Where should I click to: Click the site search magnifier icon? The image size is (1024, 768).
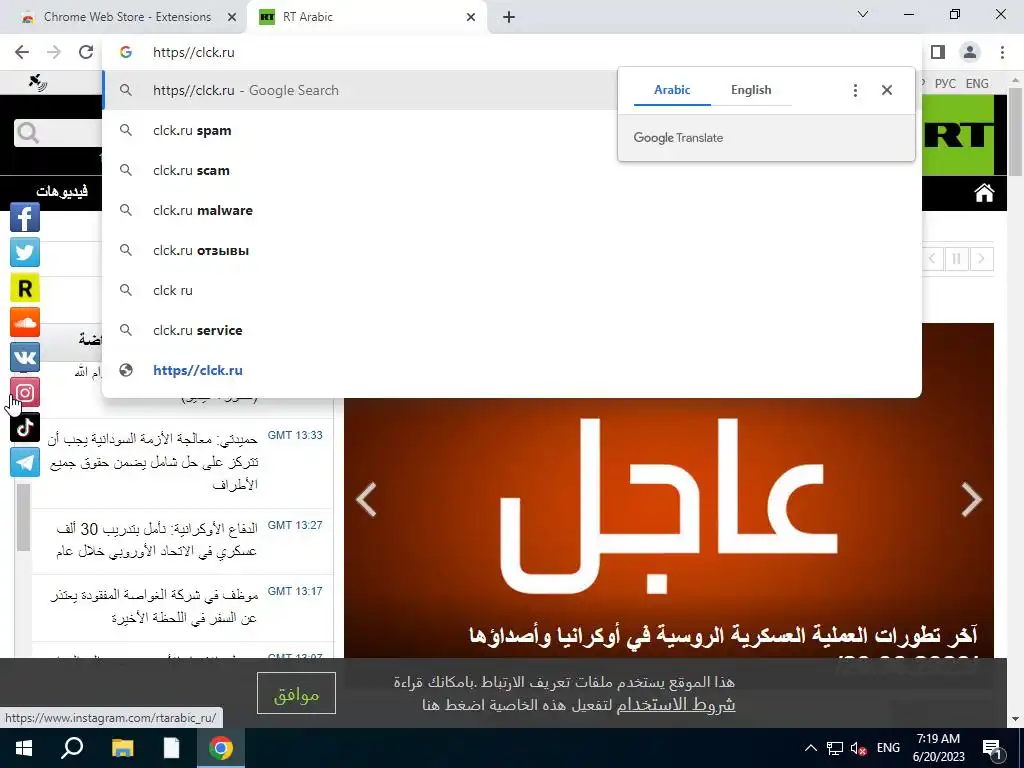pos(28,133)
